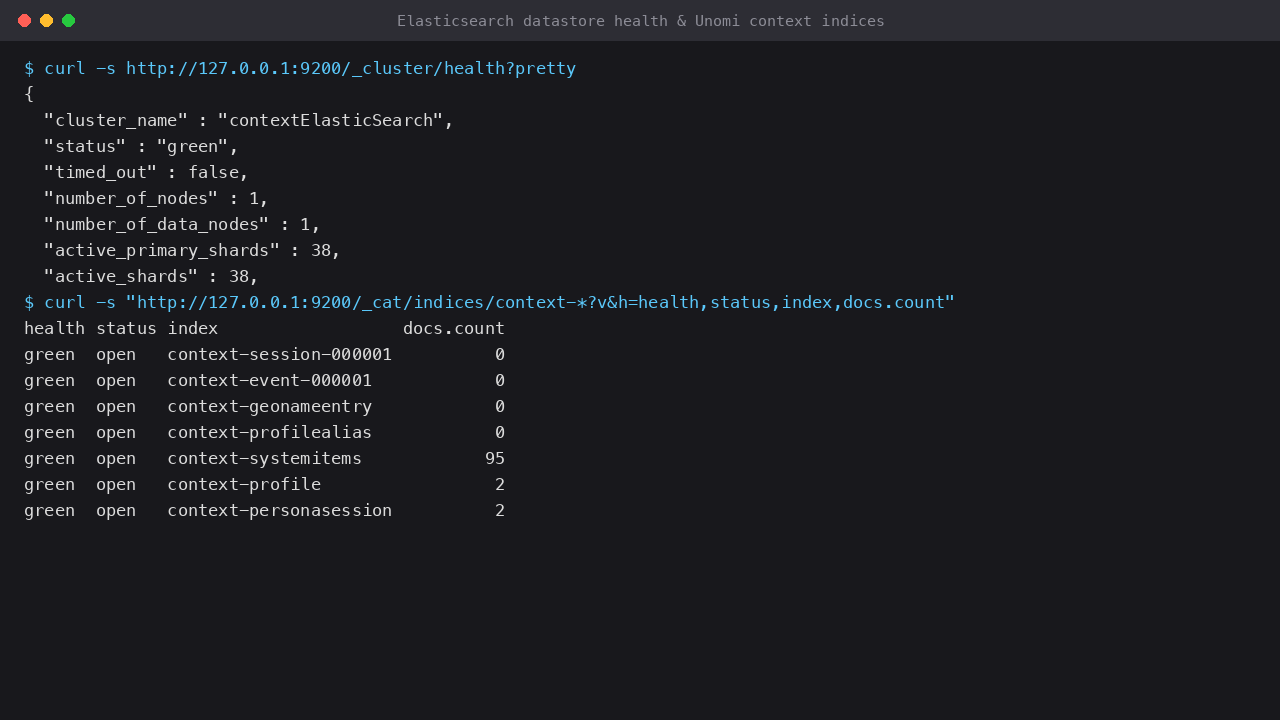Click the docs count 2 for context-personasession
The height and width of the screenshot is (720, 1280).
click(500, 510)
